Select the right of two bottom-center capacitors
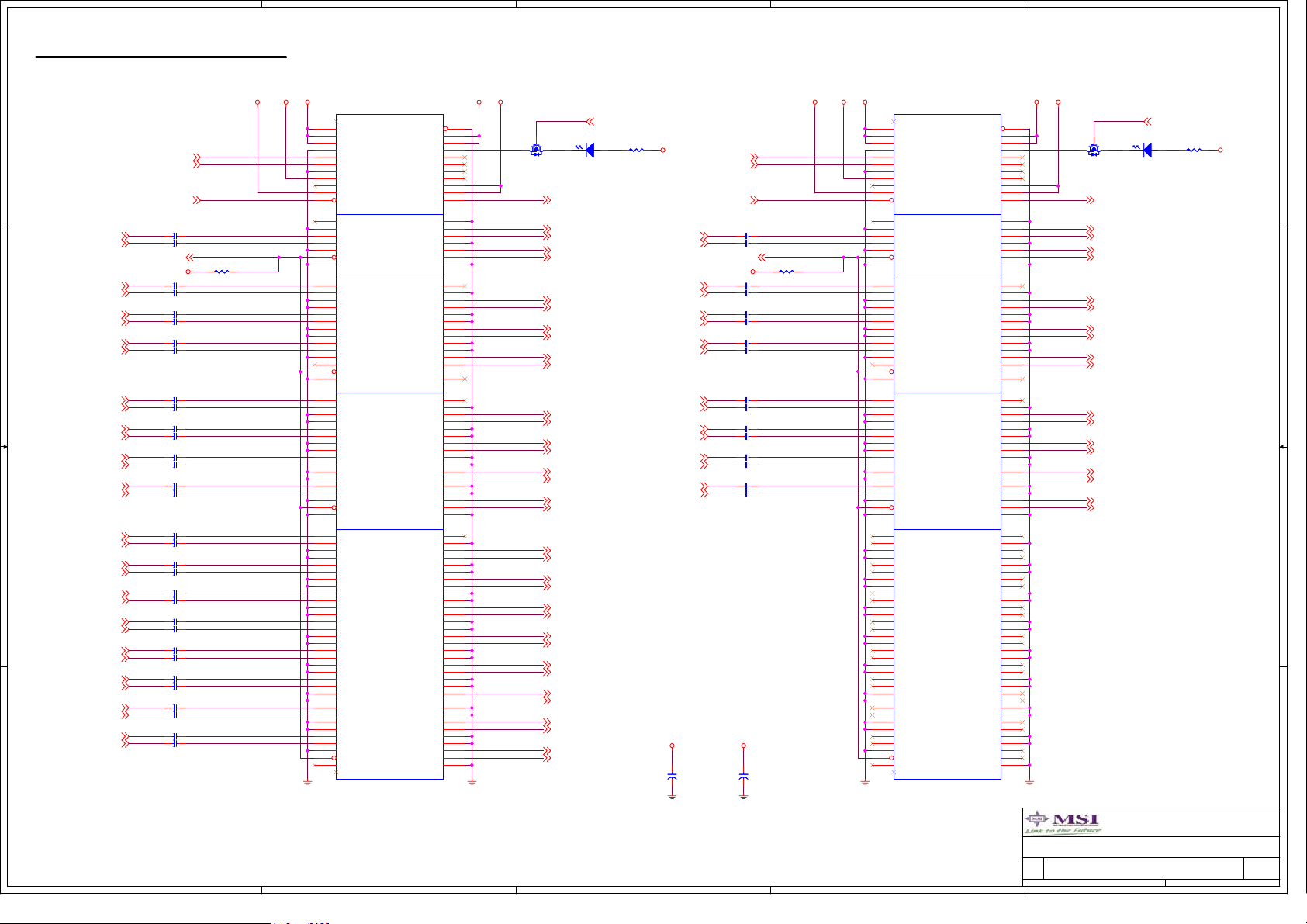 pyautogui.click(x=743, y=776)
